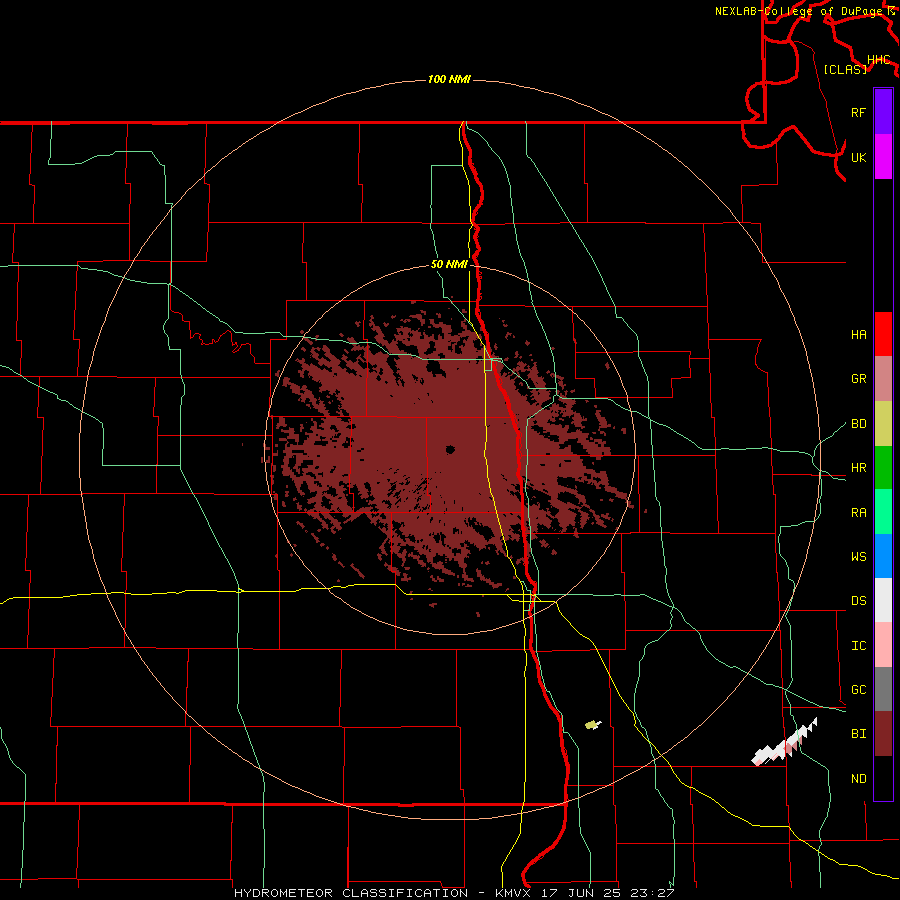Image resolution: width=900 pixels, height=900 pixels.
Task: Click the BD legend label
Action: point(858,424)
